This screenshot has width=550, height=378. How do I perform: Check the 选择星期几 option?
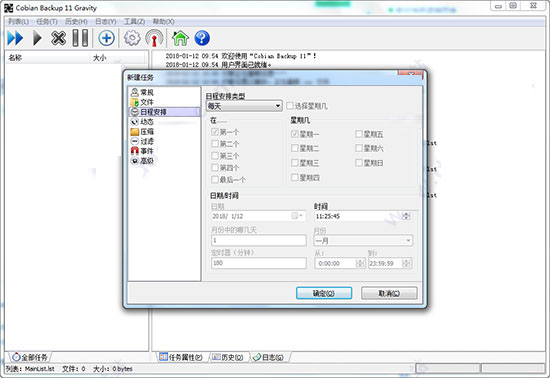click(x=290, y=106)
